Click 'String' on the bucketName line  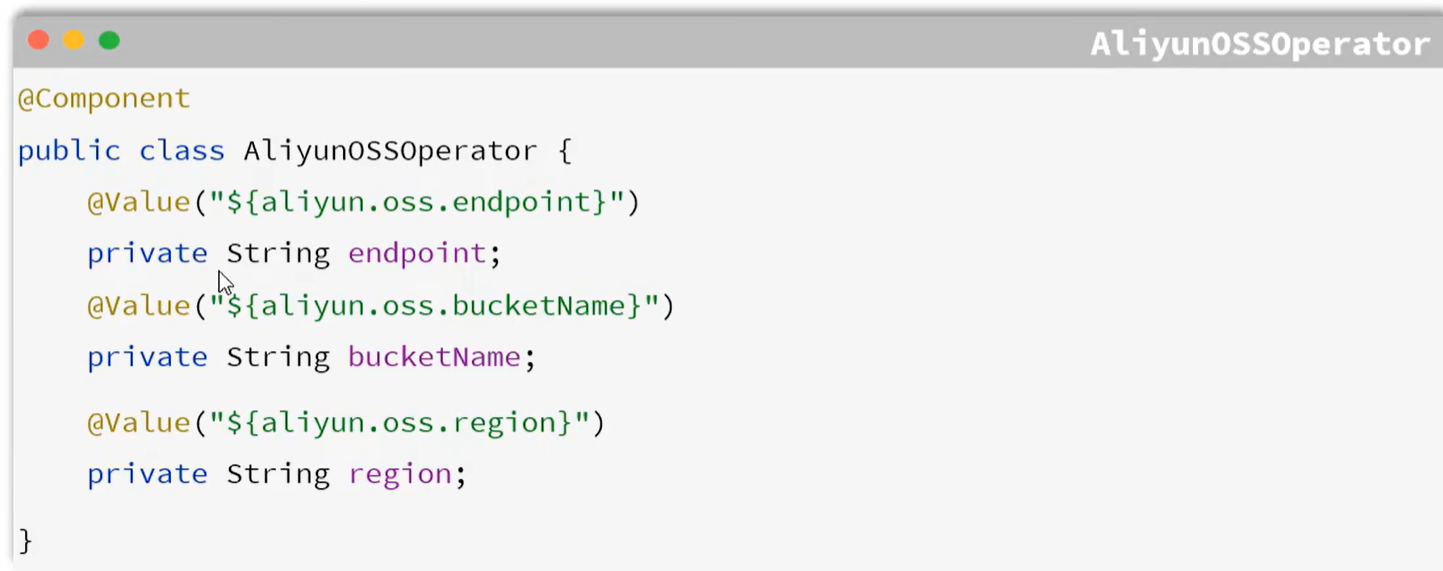coord(278,357)
